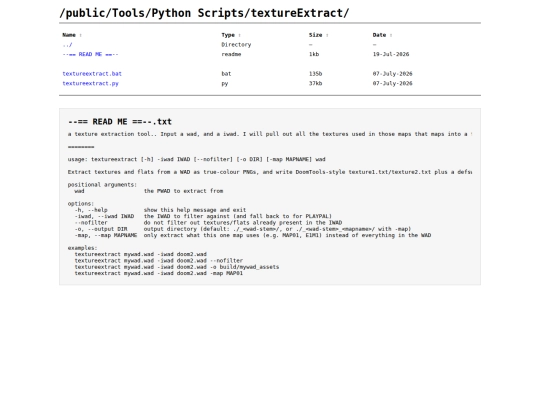Click the 'usage: textureextract' line
Image resolution: width=540 pixels, height=405 pixels.
(197, 159)
